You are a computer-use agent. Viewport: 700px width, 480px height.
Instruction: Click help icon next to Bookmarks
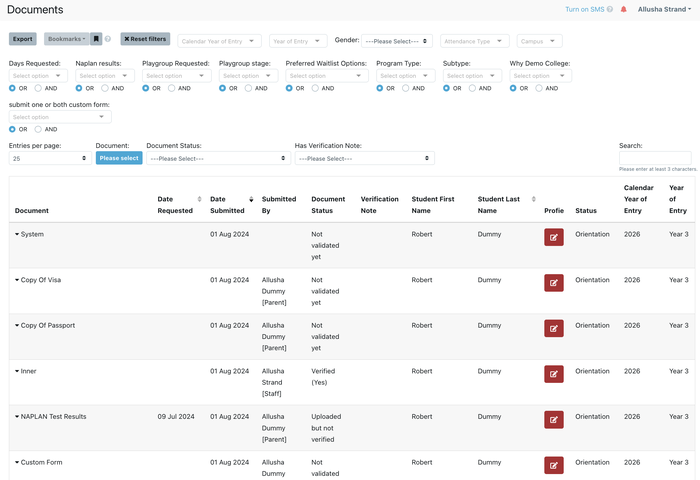point(108,39)
